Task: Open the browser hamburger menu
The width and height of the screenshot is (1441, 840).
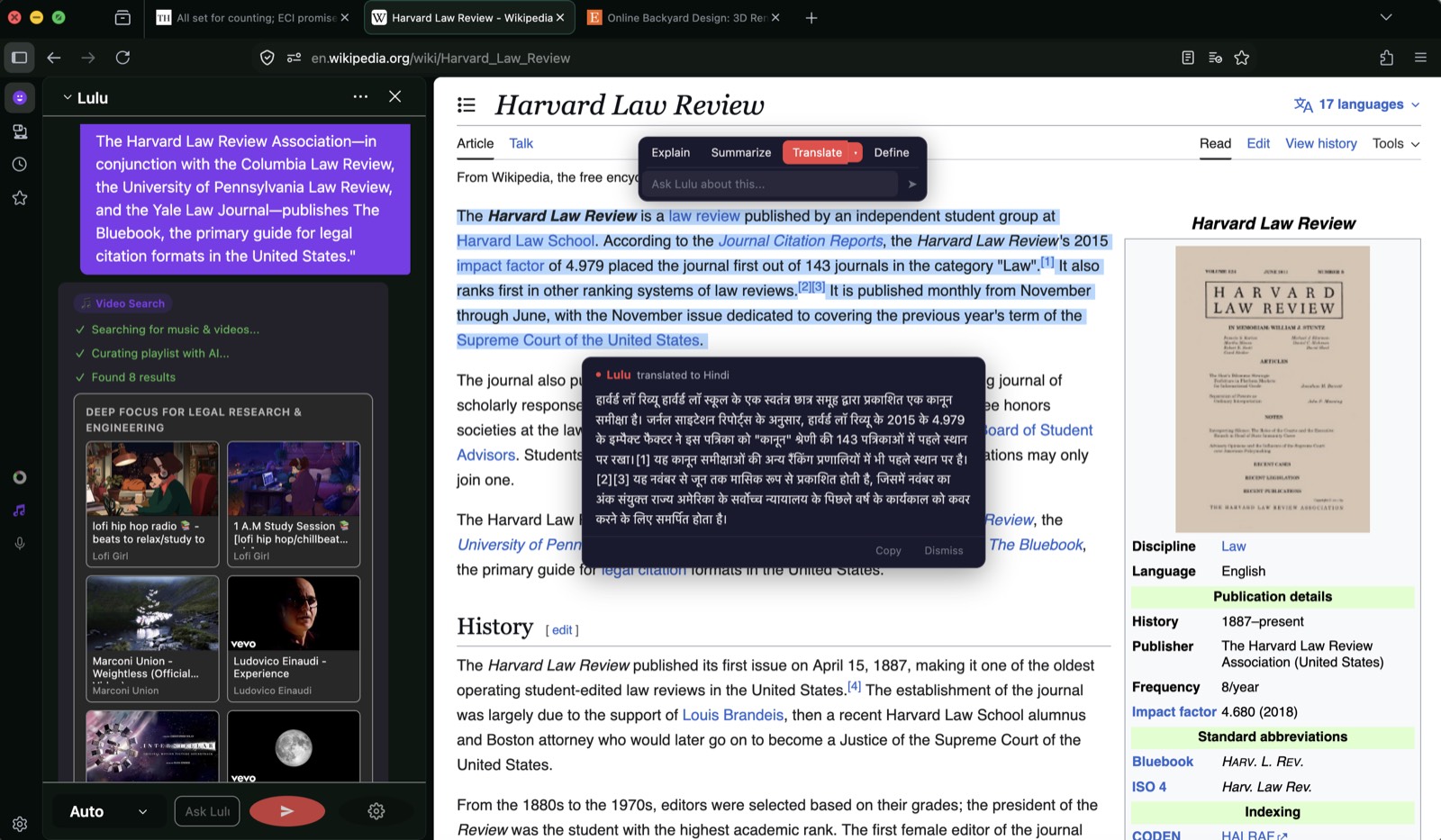Action: pos(1420,58)
